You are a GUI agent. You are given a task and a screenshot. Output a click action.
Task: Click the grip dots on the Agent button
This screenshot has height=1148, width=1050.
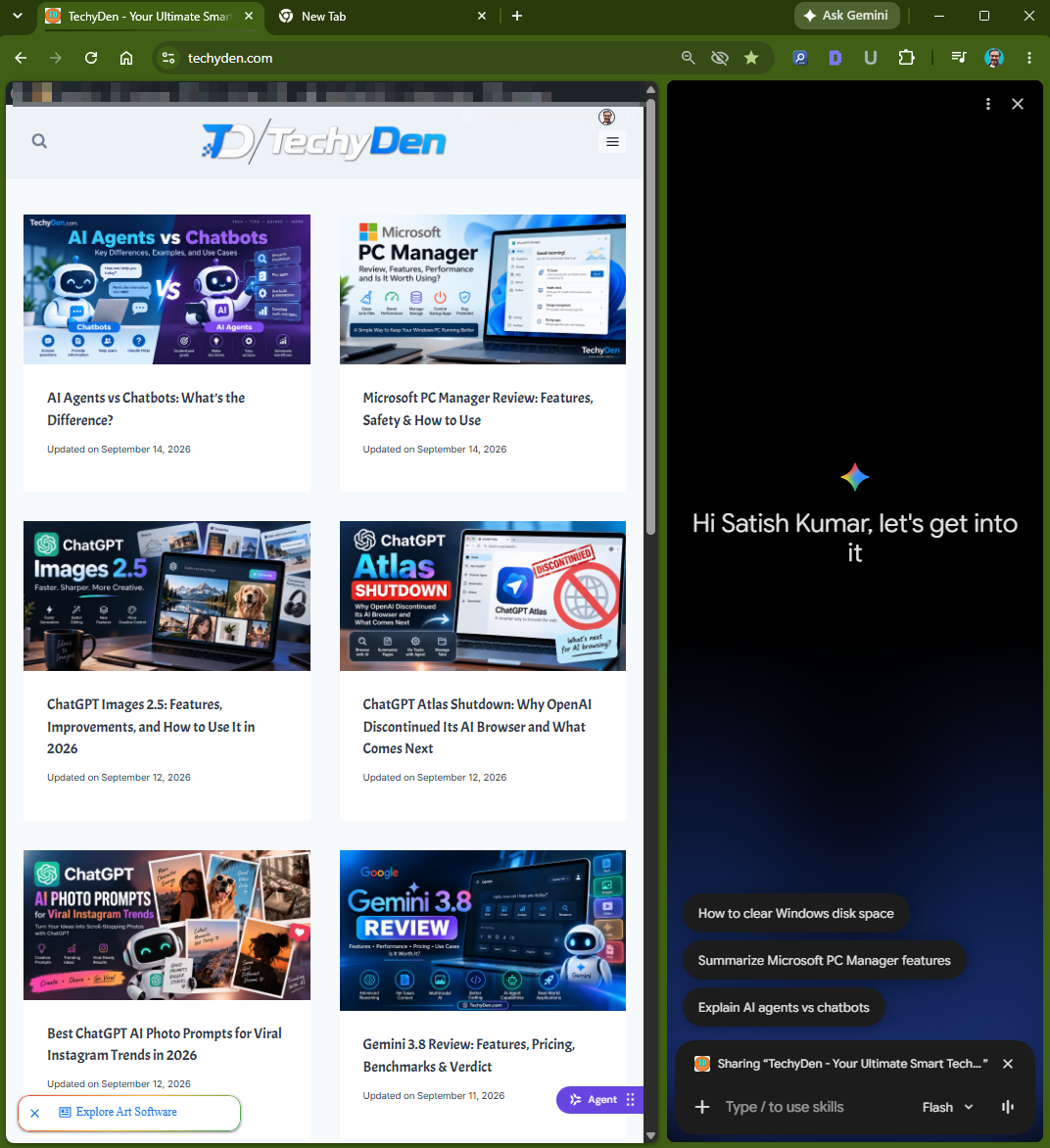click(x=631, y=1100)
